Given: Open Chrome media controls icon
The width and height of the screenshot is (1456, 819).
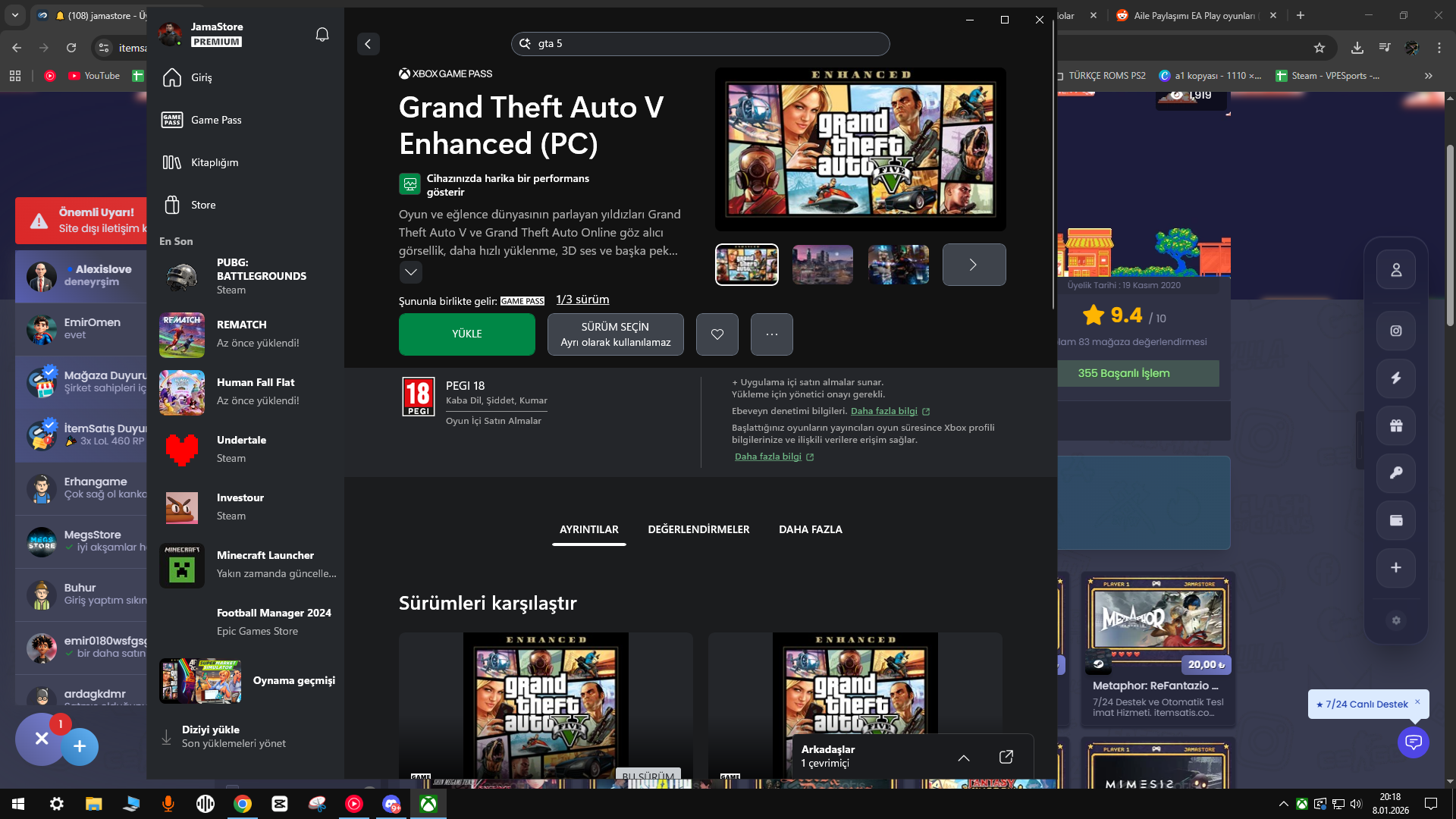Looking at the screenshot, I should point(1385,48).
